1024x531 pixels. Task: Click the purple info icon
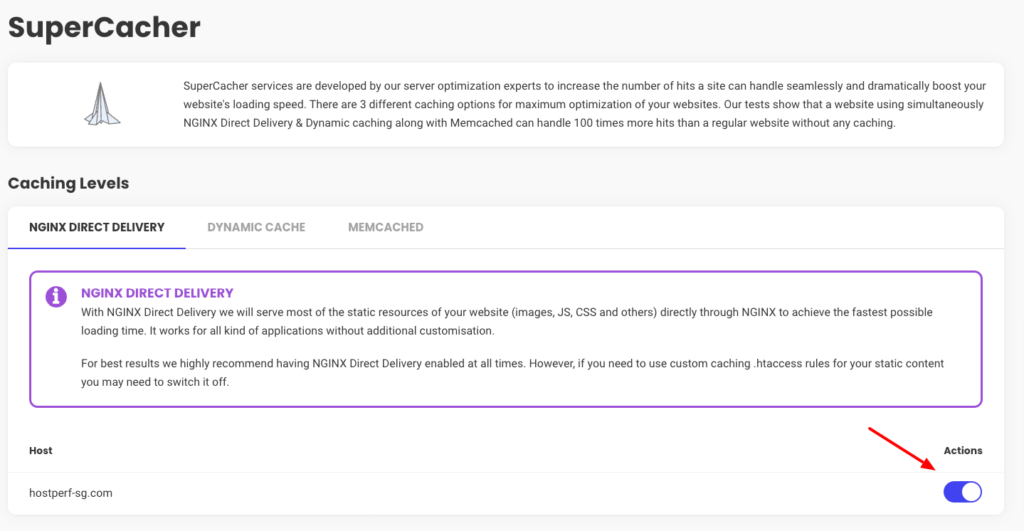(56, 296)
